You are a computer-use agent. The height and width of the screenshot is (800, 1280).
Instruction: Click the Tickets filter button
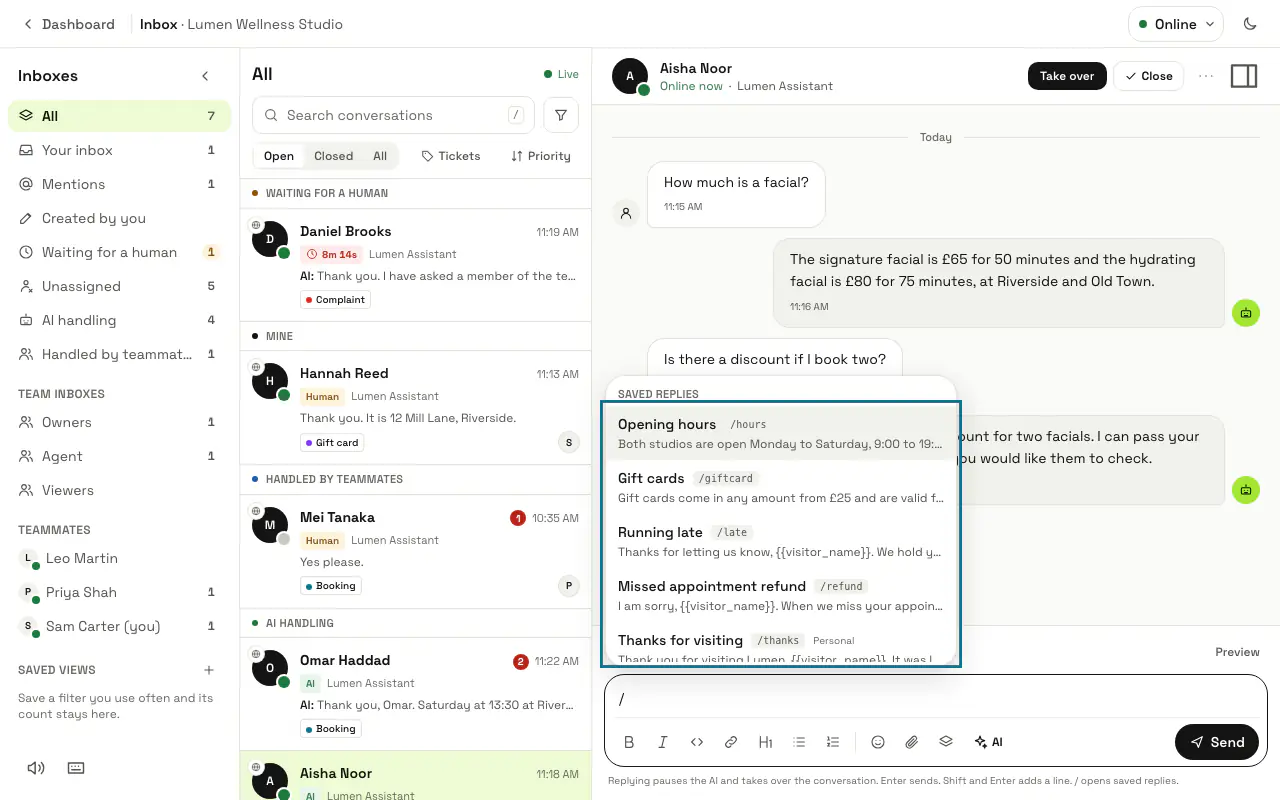point(451,156)
